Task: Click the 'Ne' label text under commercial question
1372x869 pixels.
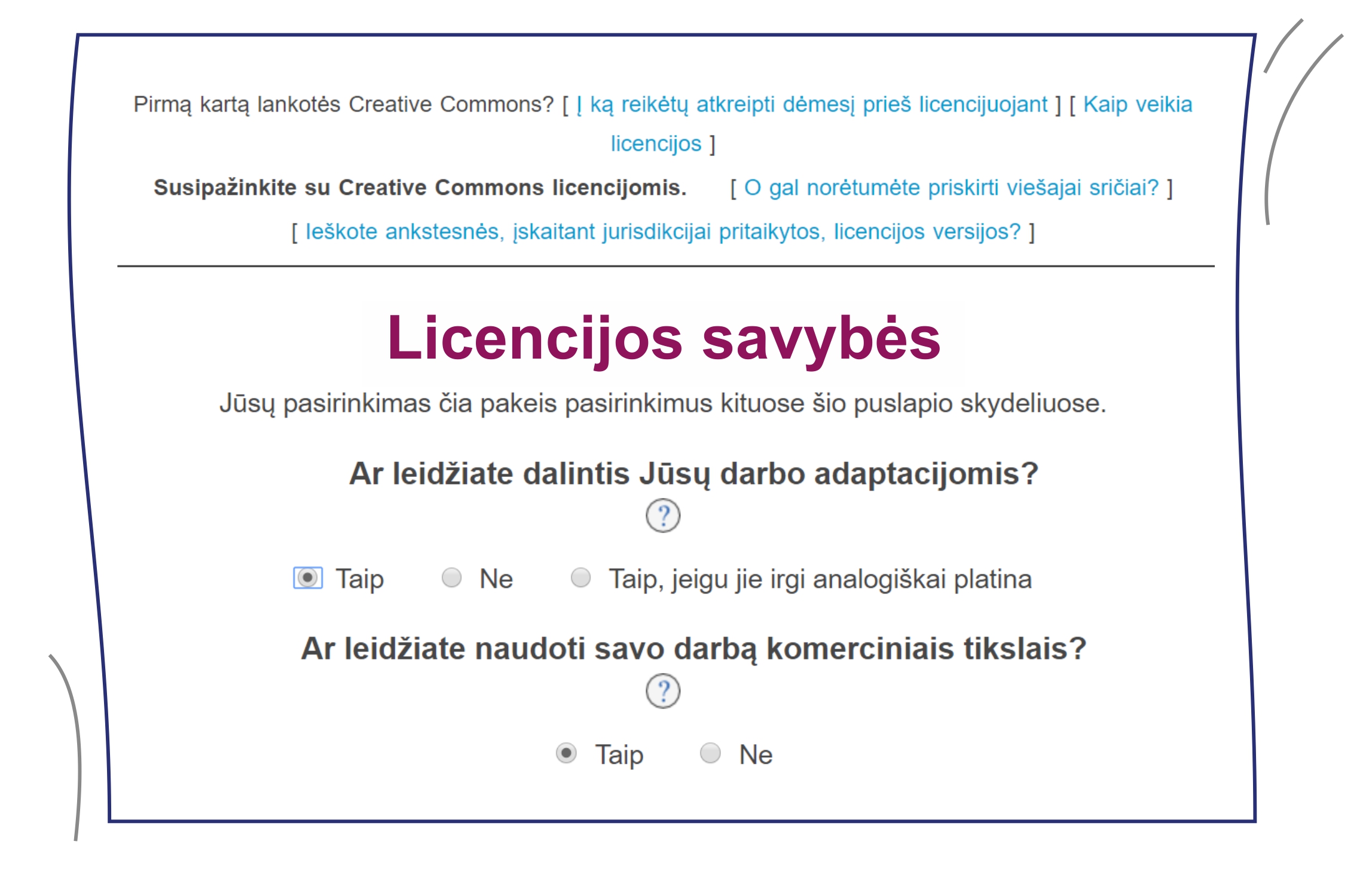Action: click(756, 755)
